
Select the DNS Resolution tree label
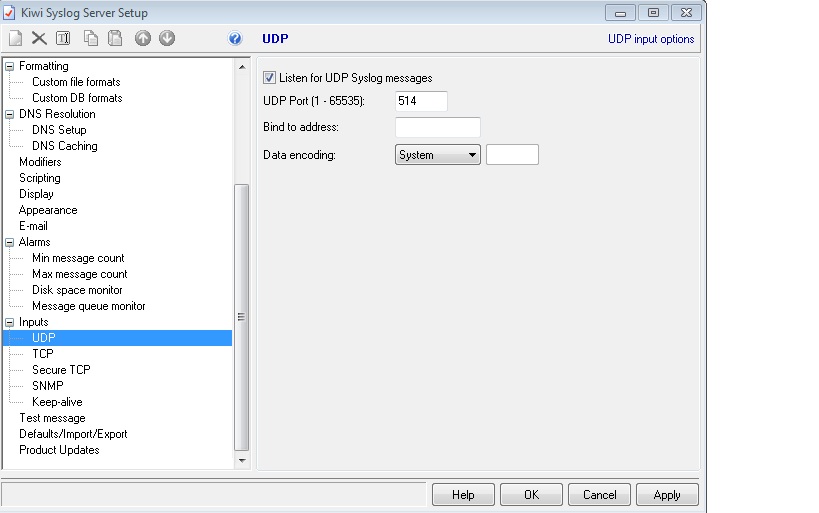coord(57,114)
